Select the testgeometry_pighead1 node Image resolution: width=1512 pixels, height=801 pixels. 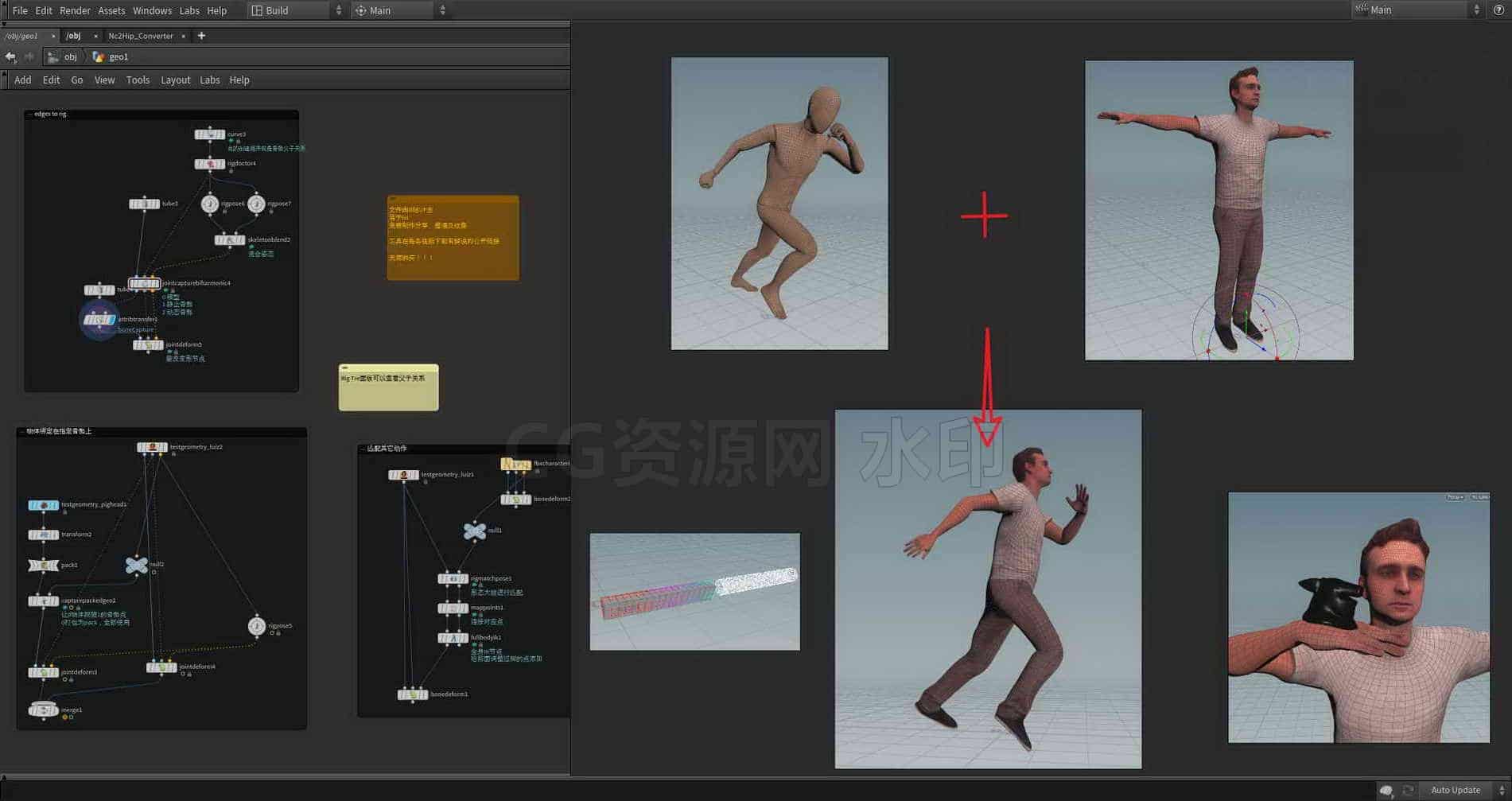pos(43,505)
